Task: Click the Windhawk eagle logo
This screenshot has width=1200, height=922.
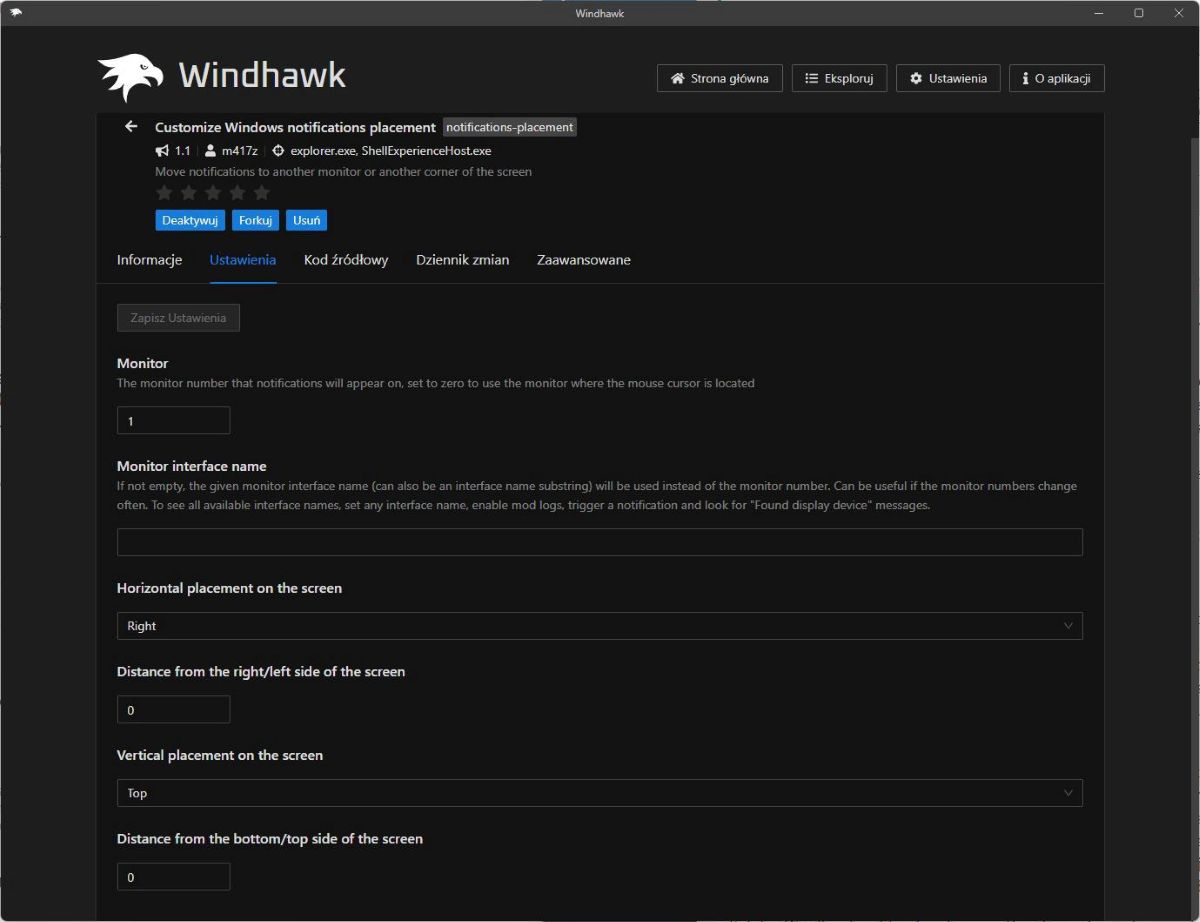Action: pos(130,77)
